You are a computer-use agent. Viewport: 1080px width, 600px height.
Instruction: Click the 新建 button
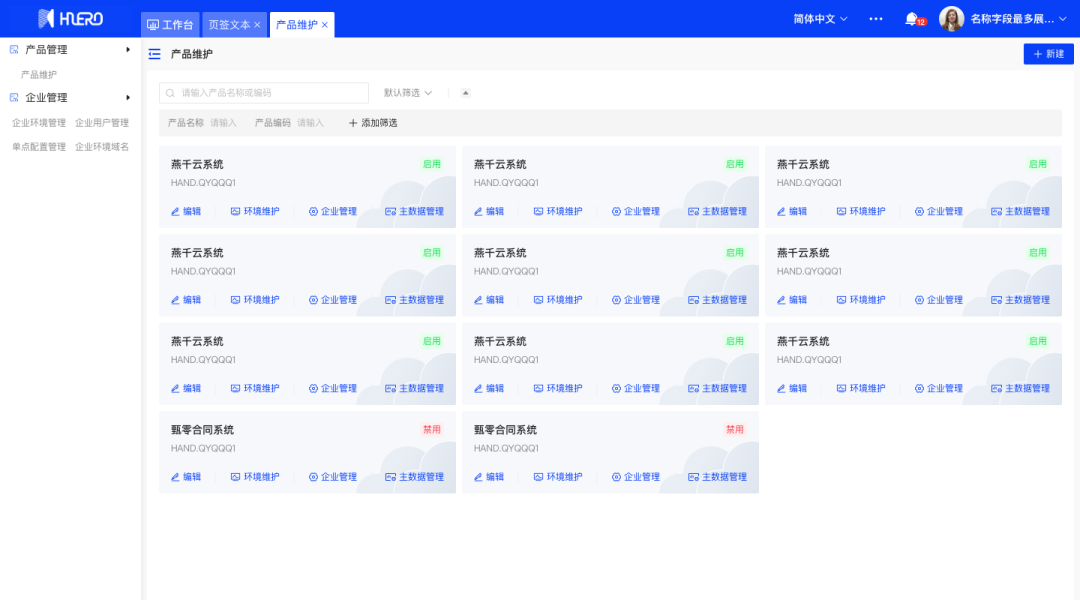pos(1048,54)
